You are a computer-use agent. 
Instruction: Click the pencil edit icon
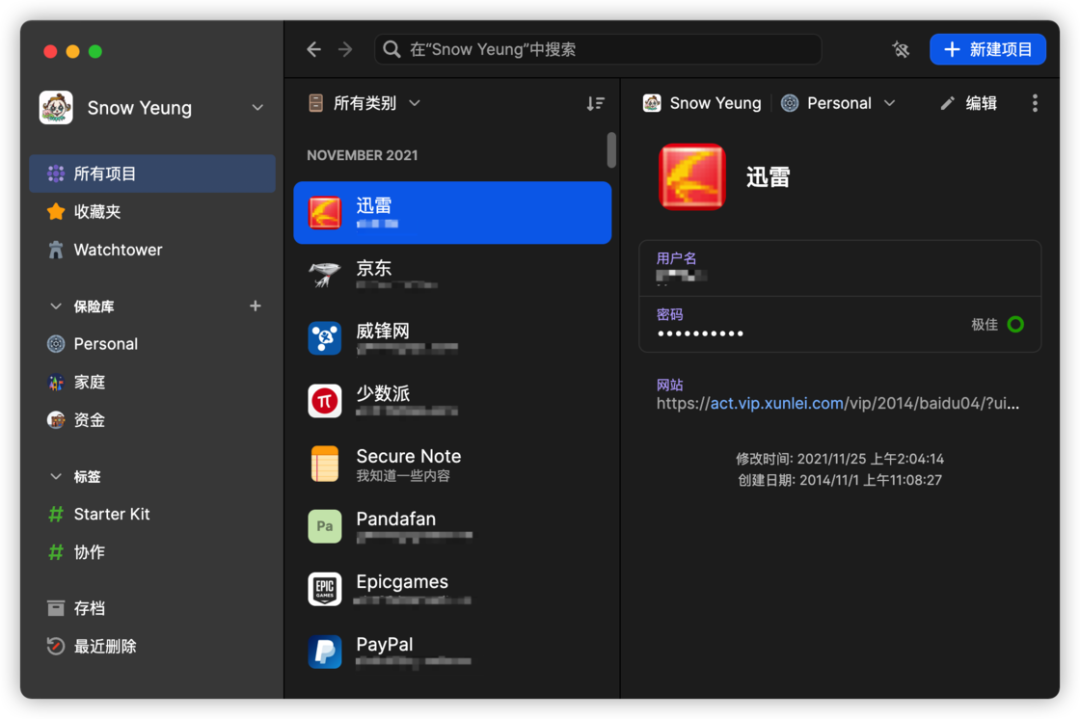click(948, 103)
